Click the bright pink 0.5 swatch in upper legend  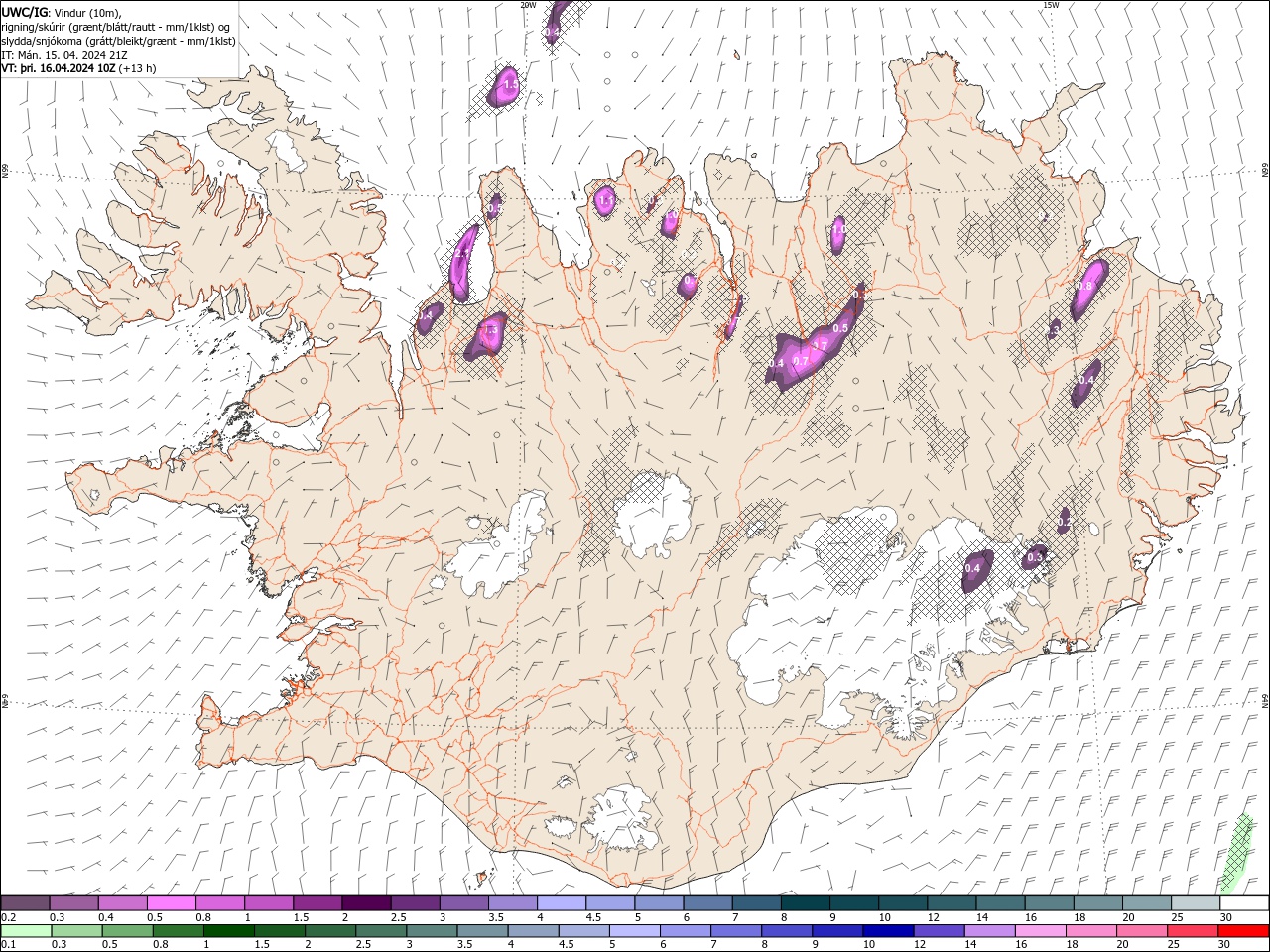[171, 902]
